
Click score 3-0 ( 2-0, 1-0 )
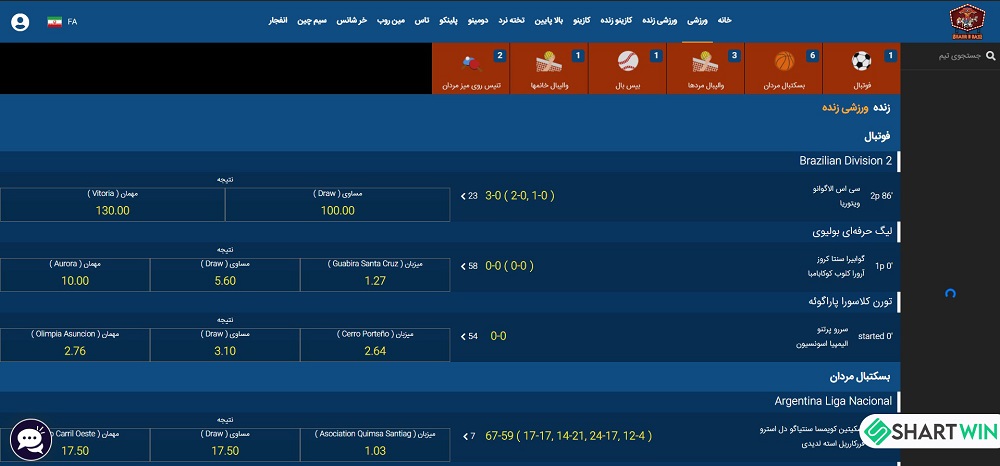[520, 196]
